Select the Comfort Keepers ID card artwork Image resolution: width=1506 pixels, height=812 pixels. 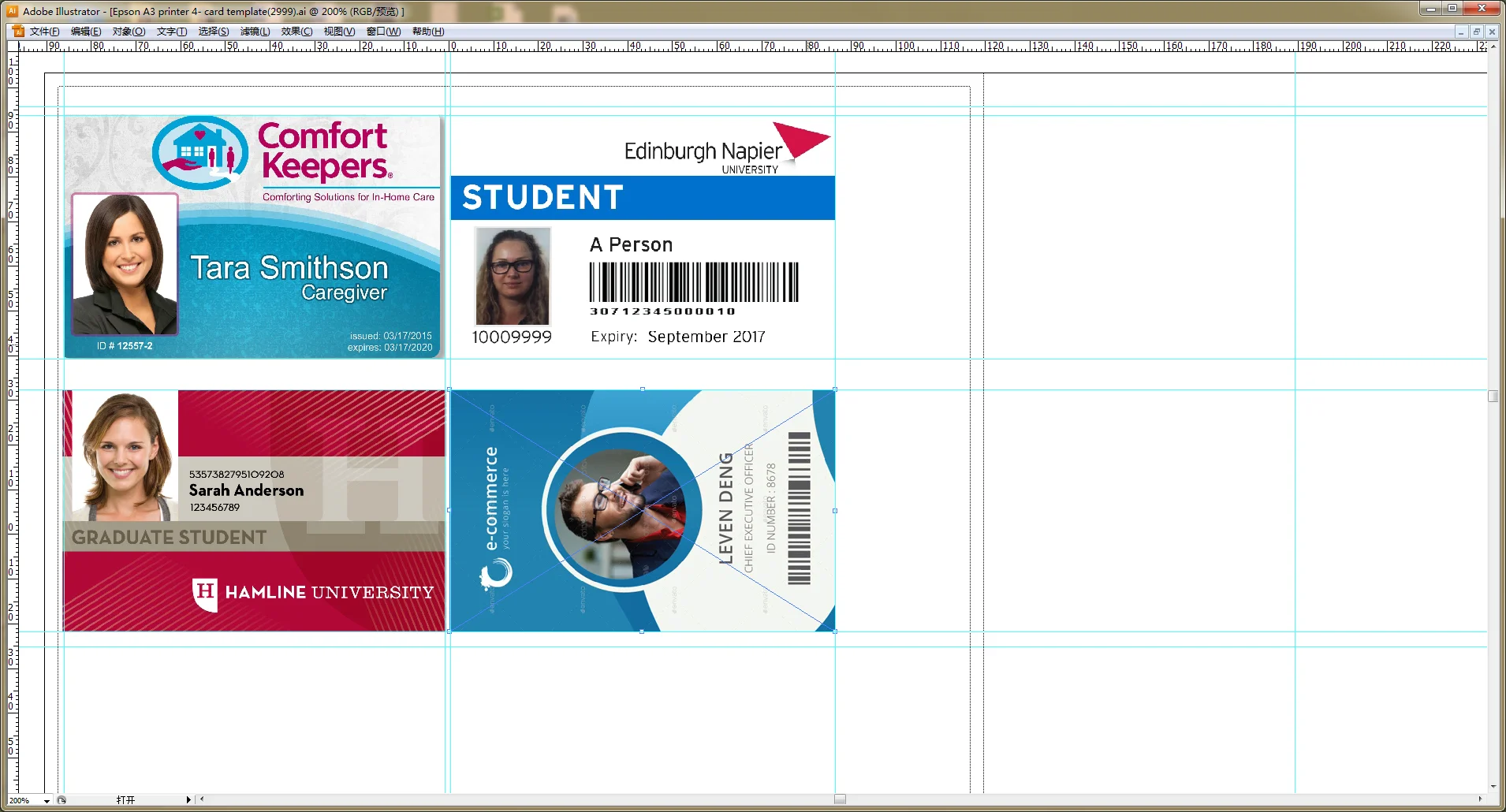click(253, 237)
